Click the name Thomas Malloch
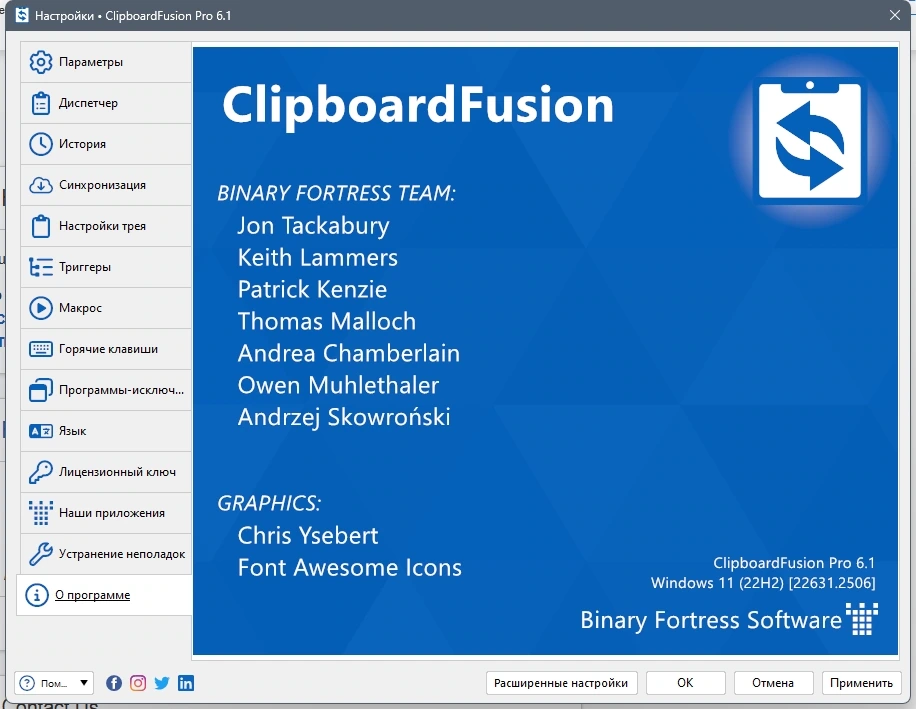 (x=327, y=321)
